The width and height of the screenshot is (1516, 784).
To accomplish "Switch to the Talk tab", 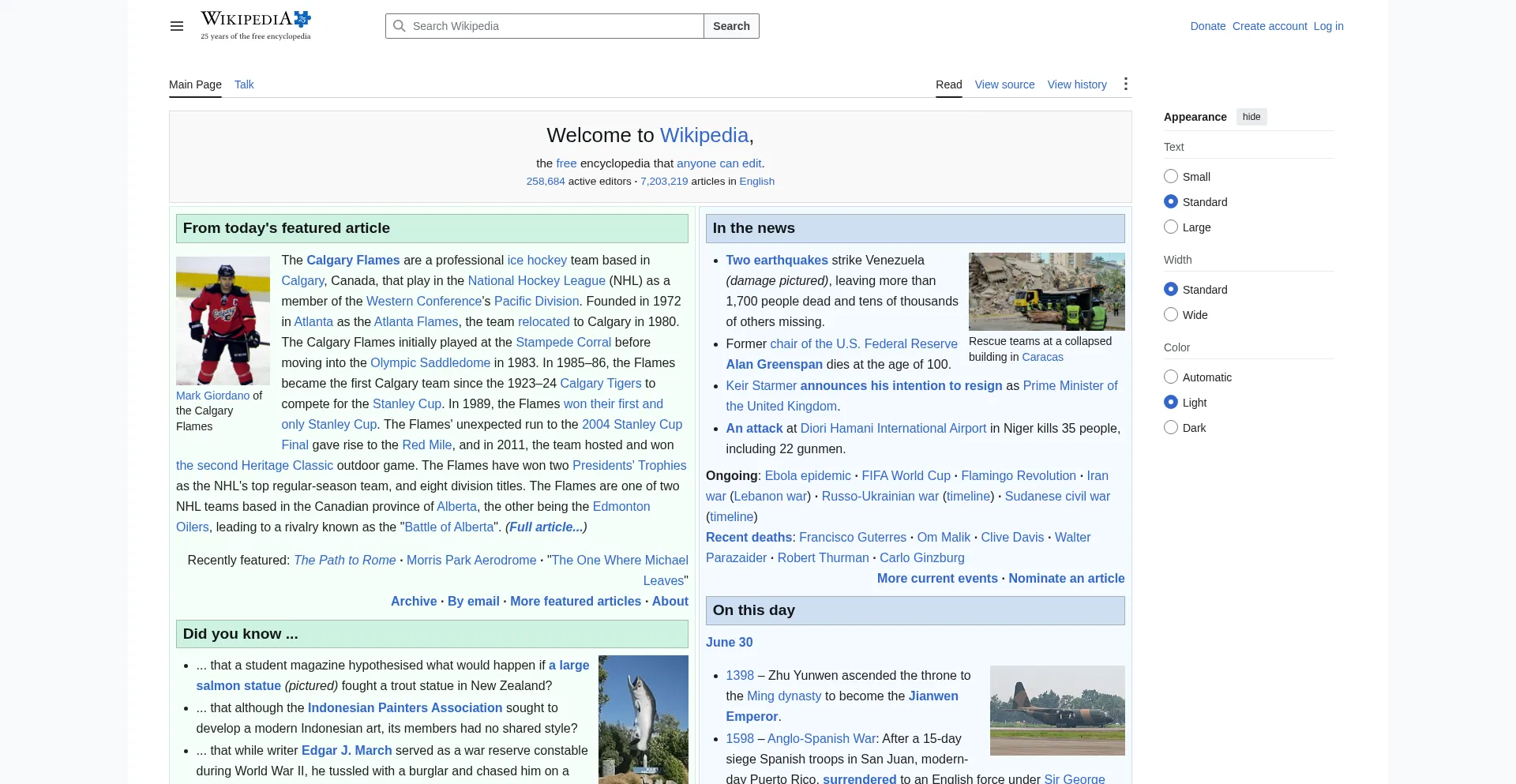I will 244,84.
